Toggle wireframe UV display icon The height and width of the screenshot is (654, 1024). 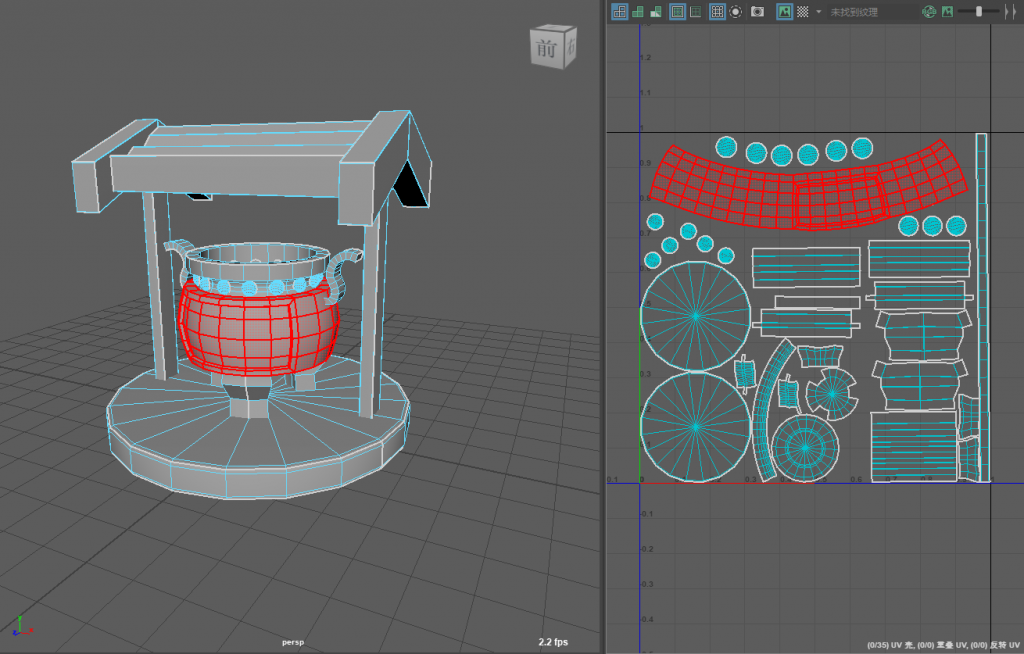619,11
